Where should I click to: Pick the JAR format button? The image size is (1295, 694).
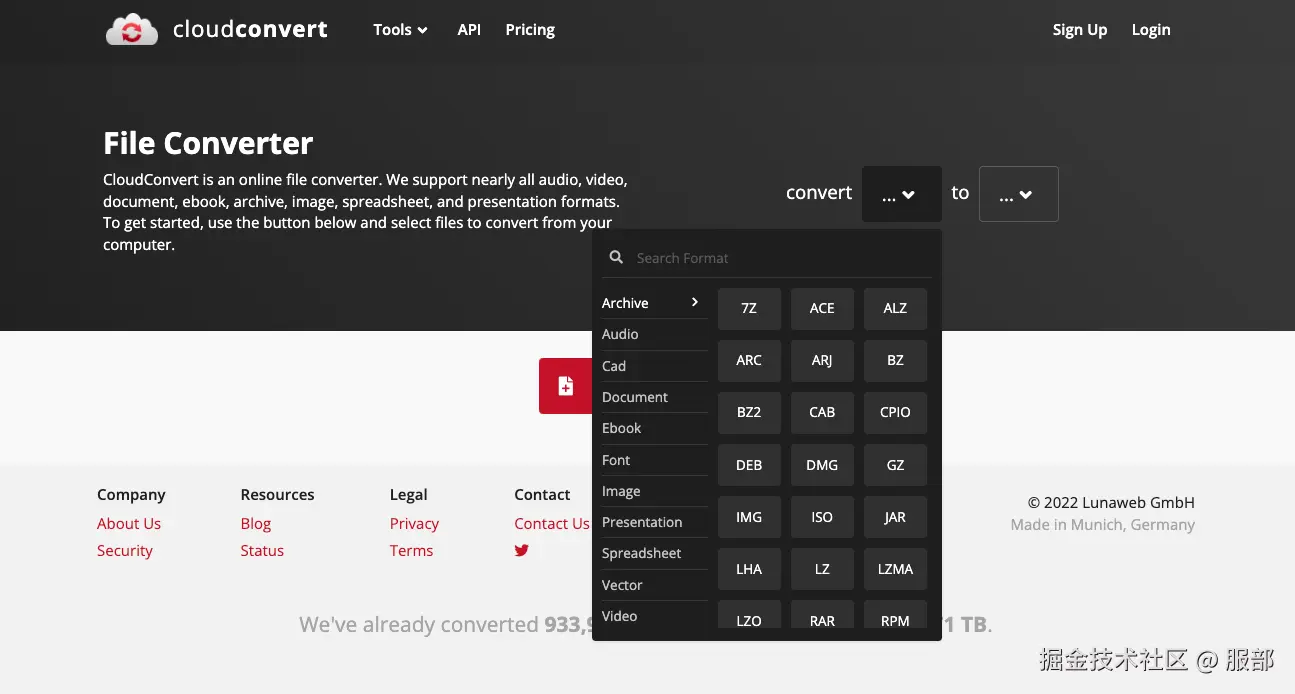[895, 517]
